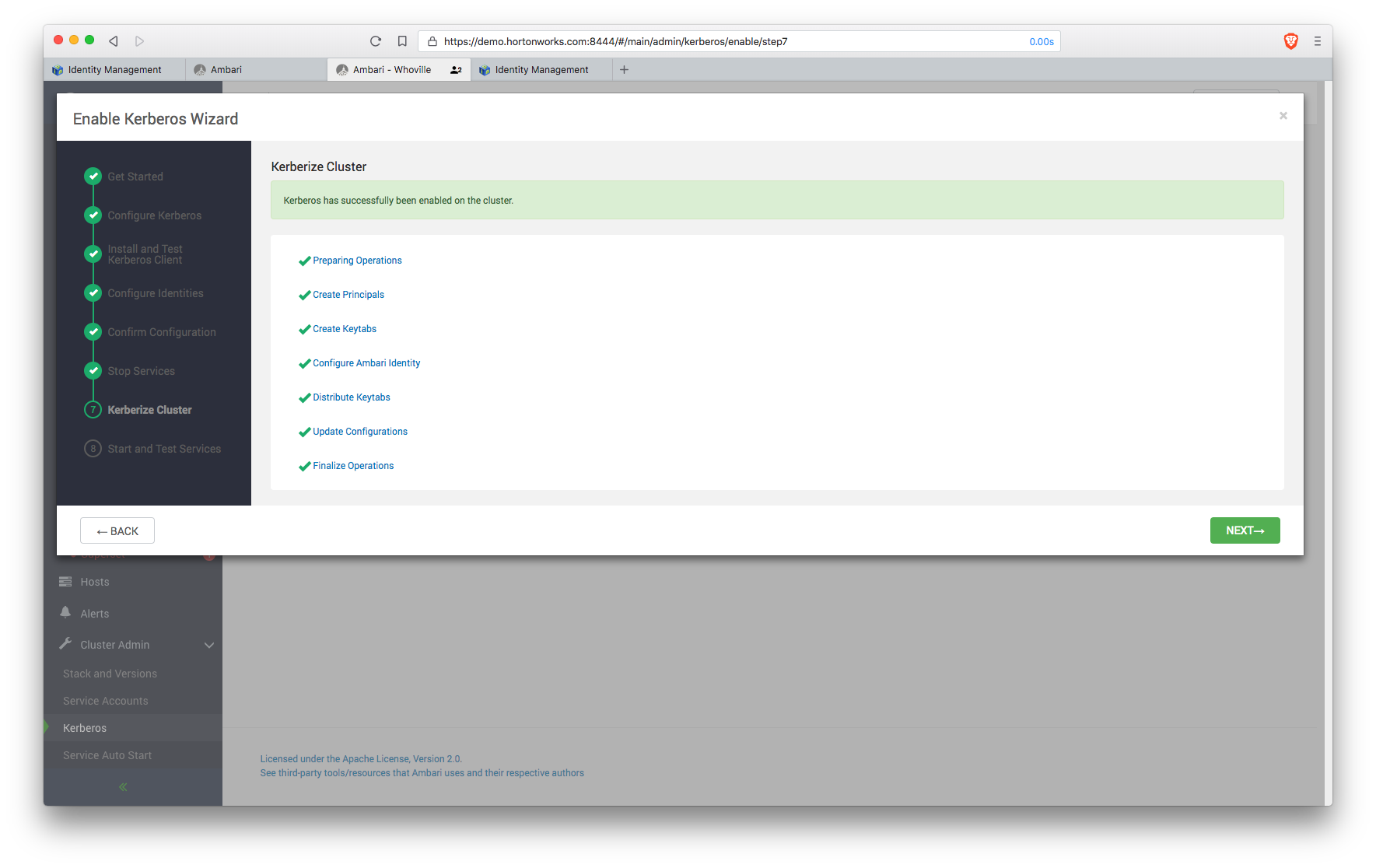Collapse the Cluster Admin menu chevron
Screen dimensions: 1376x868
(x=209, y=645)
